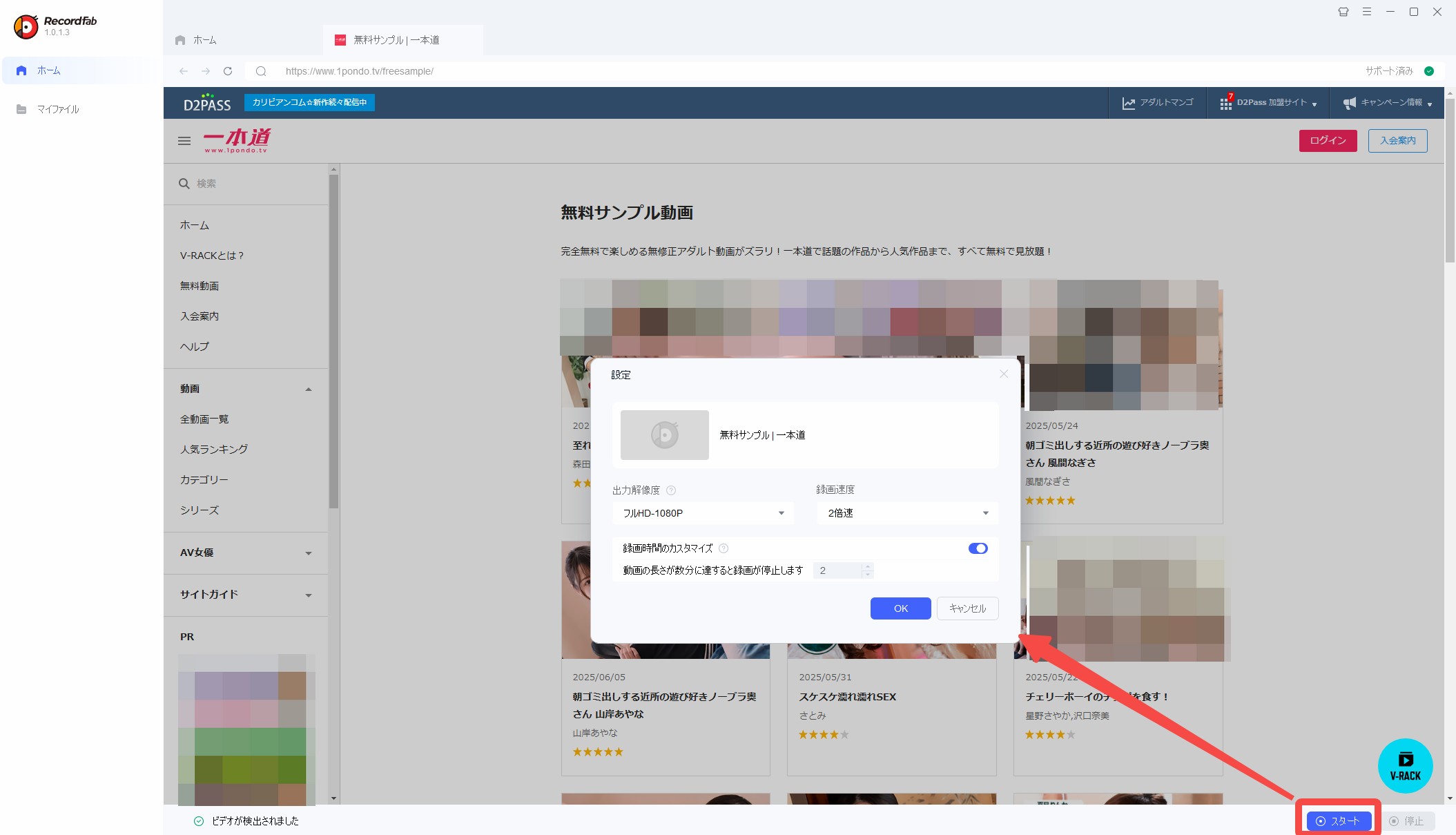Click the 入会案内 button in site header
Screen dimensions: 1456x835
coord(1397,141)
